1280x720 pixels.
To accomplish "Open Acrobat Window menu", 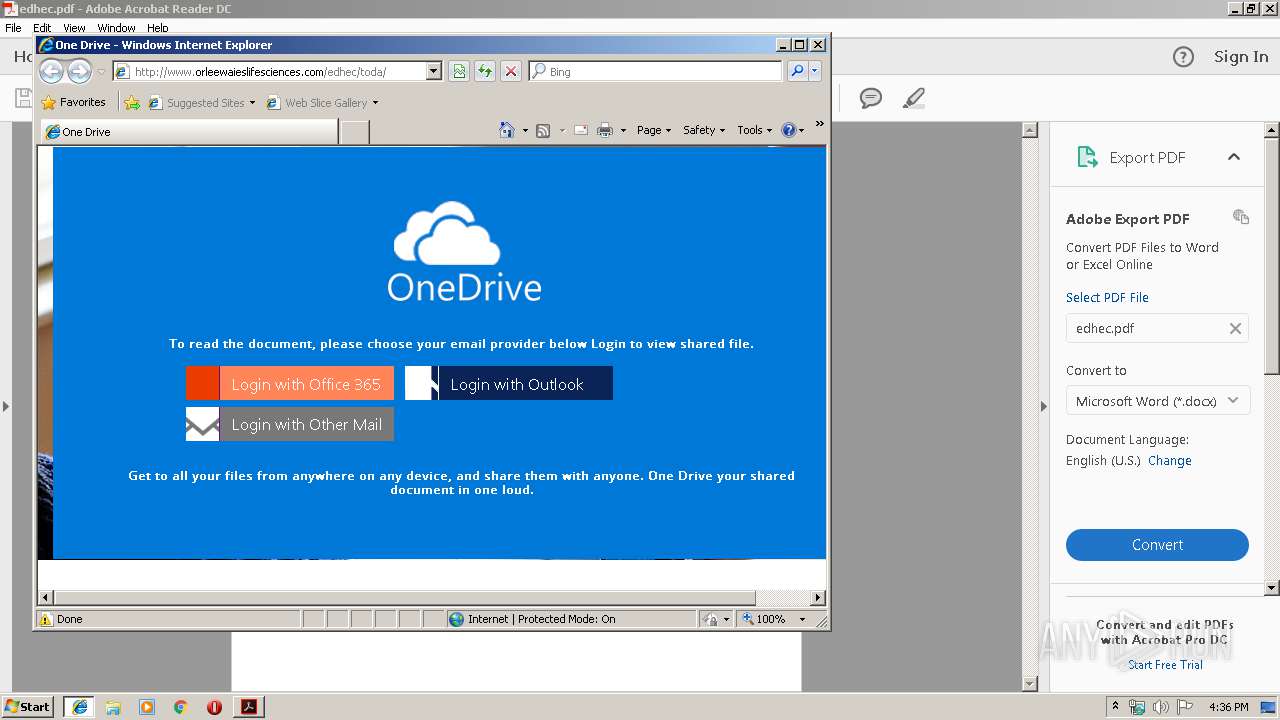I will click(116, 28).
